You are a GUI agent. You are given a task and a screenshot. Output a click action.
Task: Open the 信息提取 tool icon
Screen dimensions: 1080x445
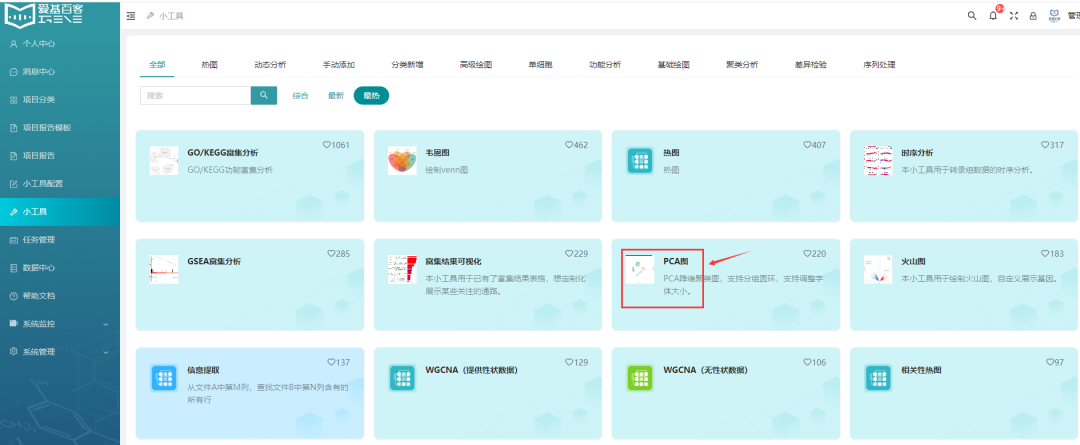164,378
